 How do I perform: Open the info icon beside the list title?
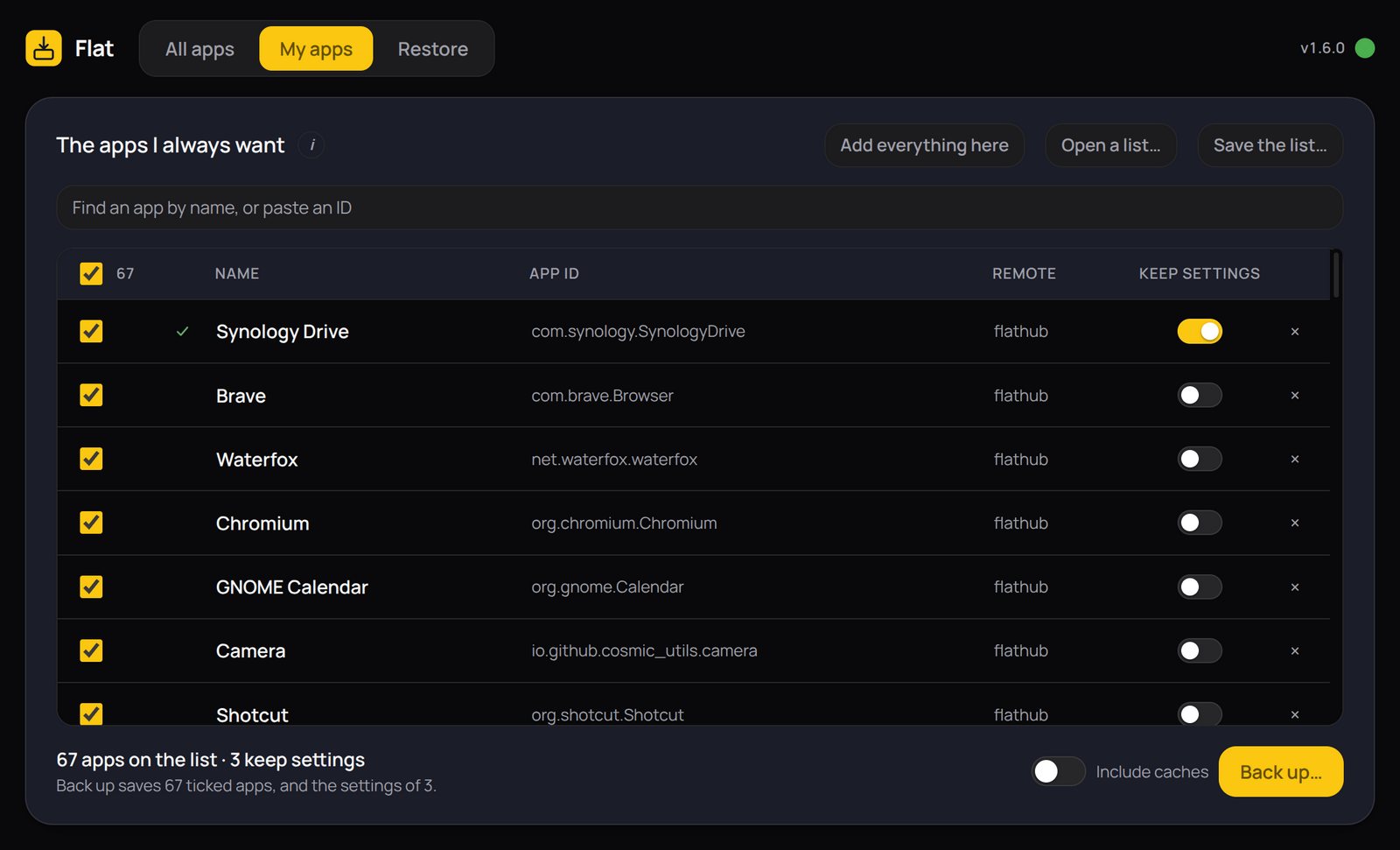click(311, 144)
